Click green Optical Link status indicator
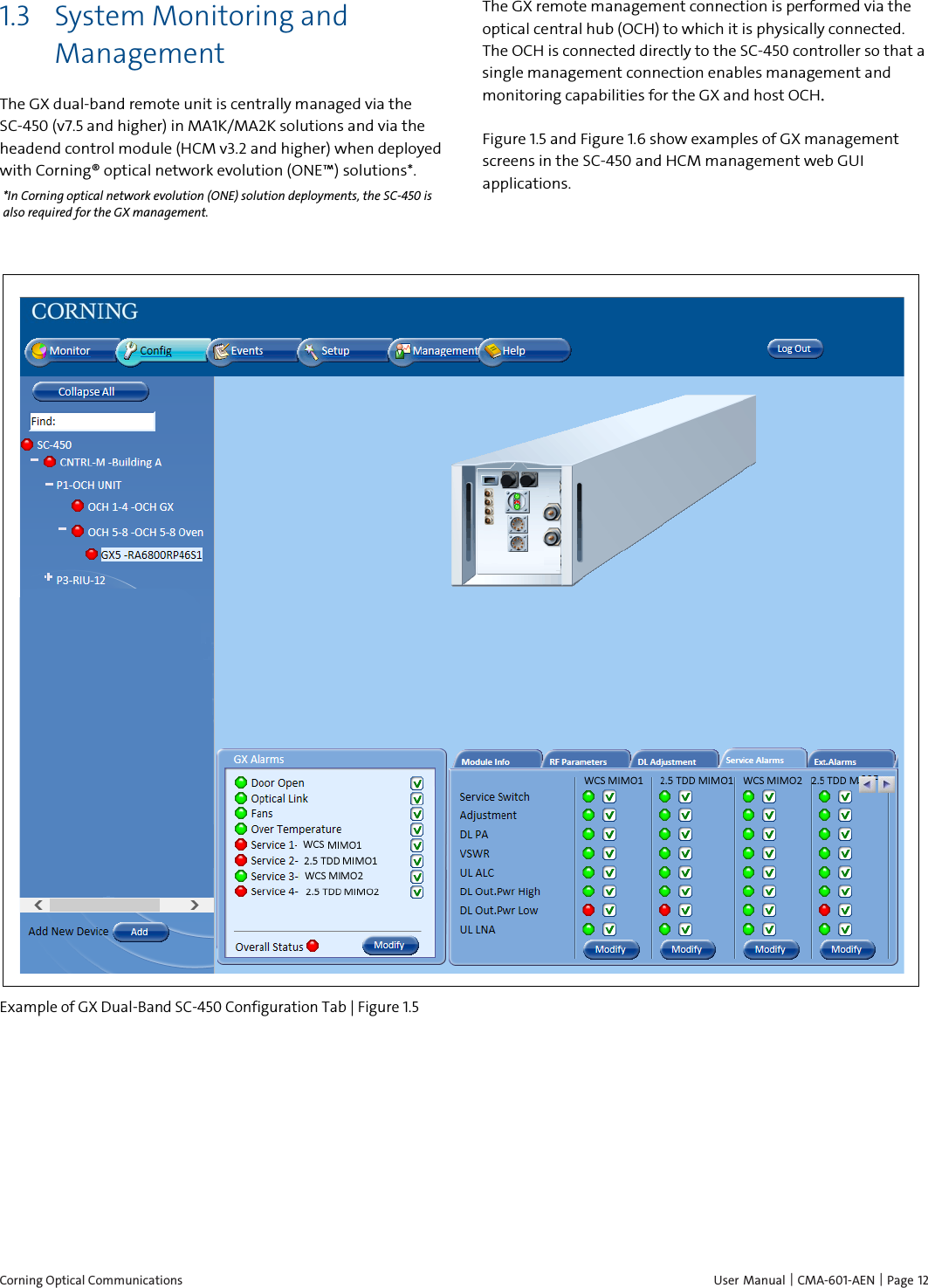Screen dimensions: 928x1288 coord(241,797)
